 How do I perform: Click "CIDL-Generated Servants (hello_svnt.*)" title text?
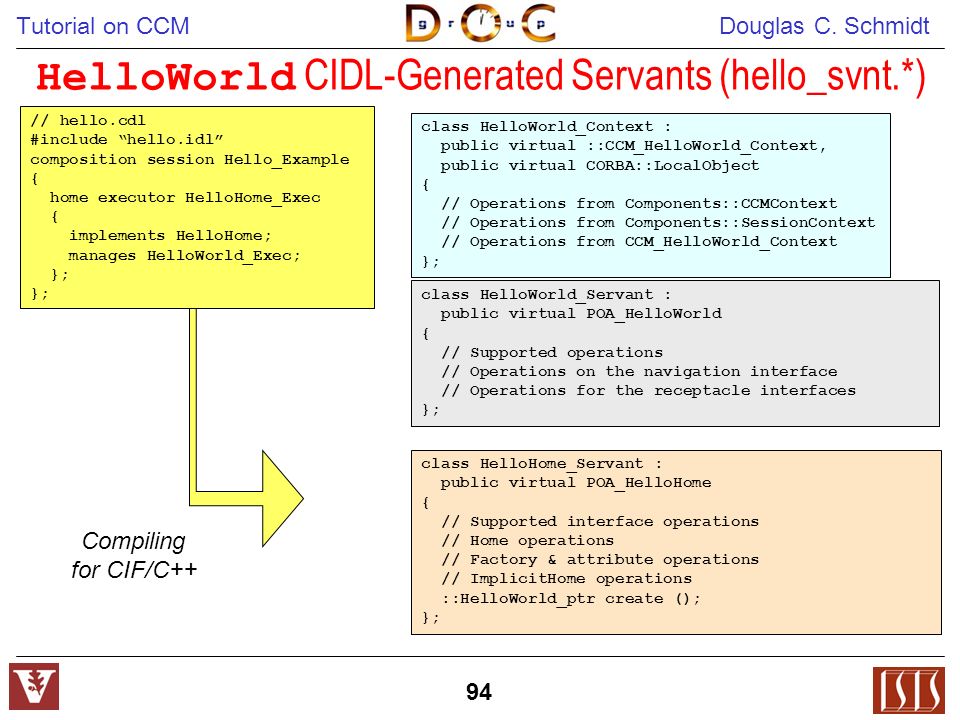[614, 77]
